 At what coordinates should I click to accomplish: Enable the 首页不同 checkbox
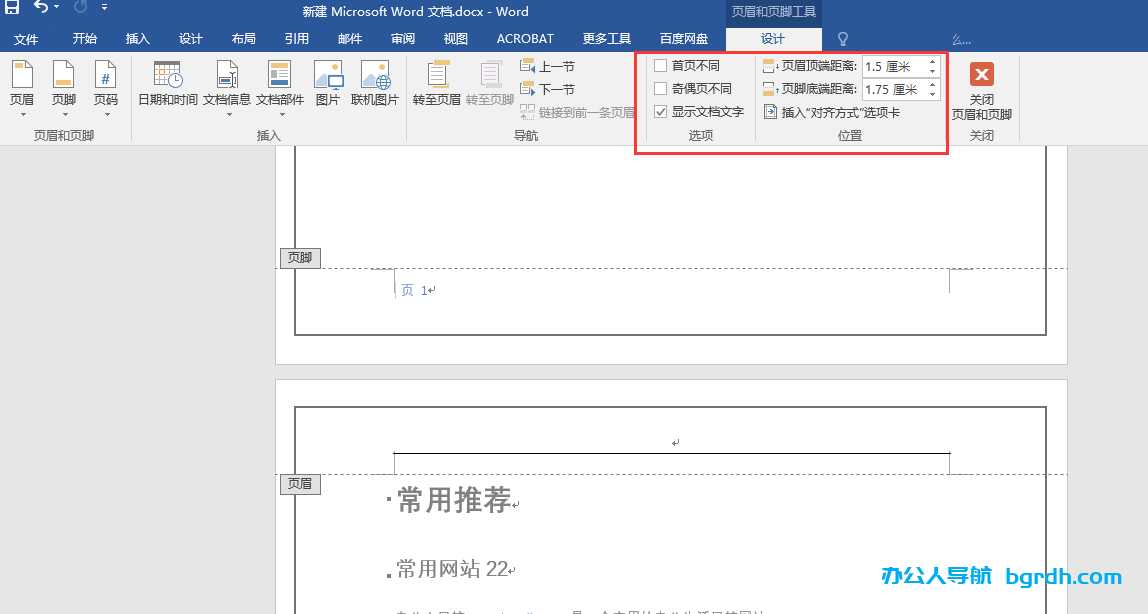660,66
